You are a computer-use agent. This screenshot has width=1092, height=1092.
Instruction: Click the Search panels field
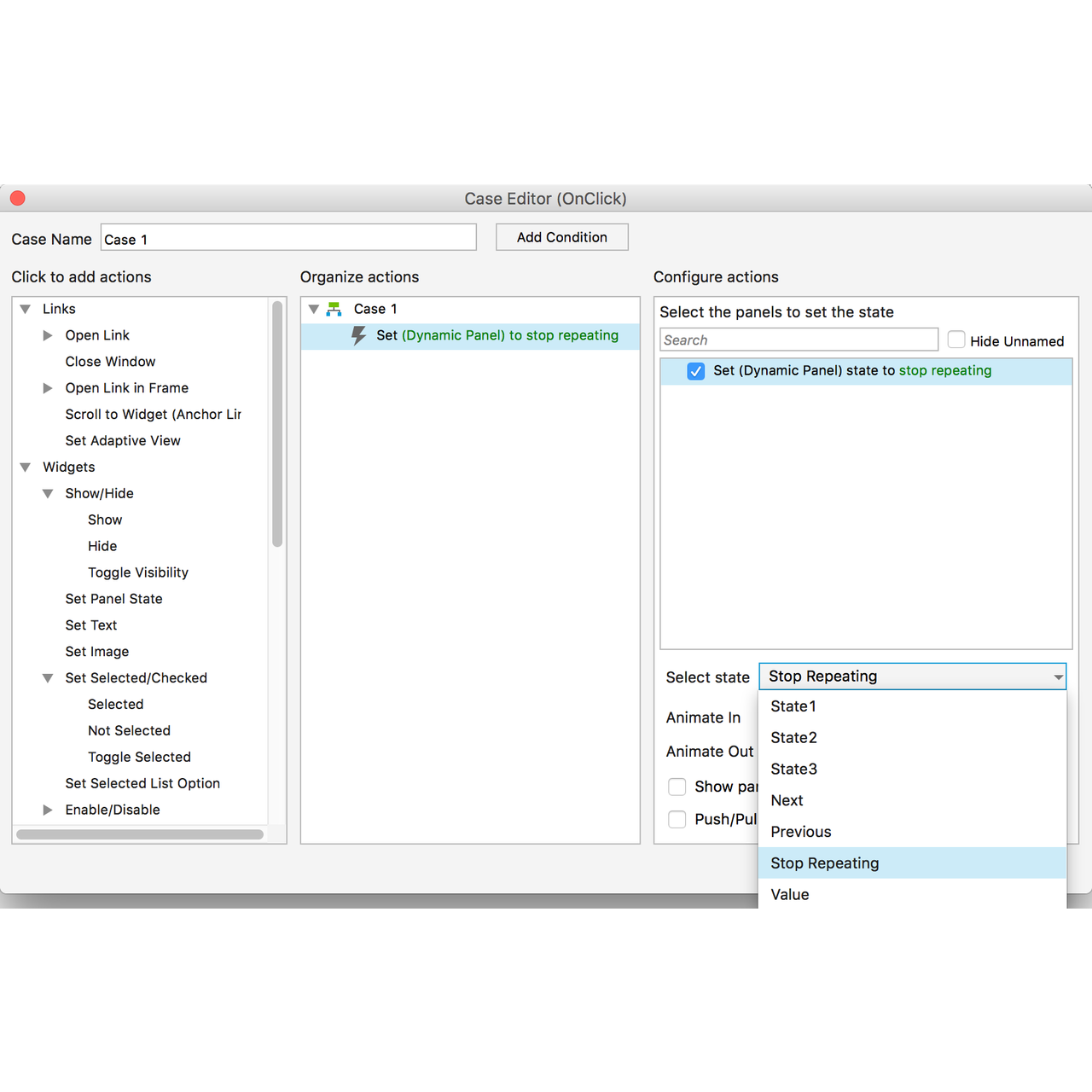coord(799,339)
